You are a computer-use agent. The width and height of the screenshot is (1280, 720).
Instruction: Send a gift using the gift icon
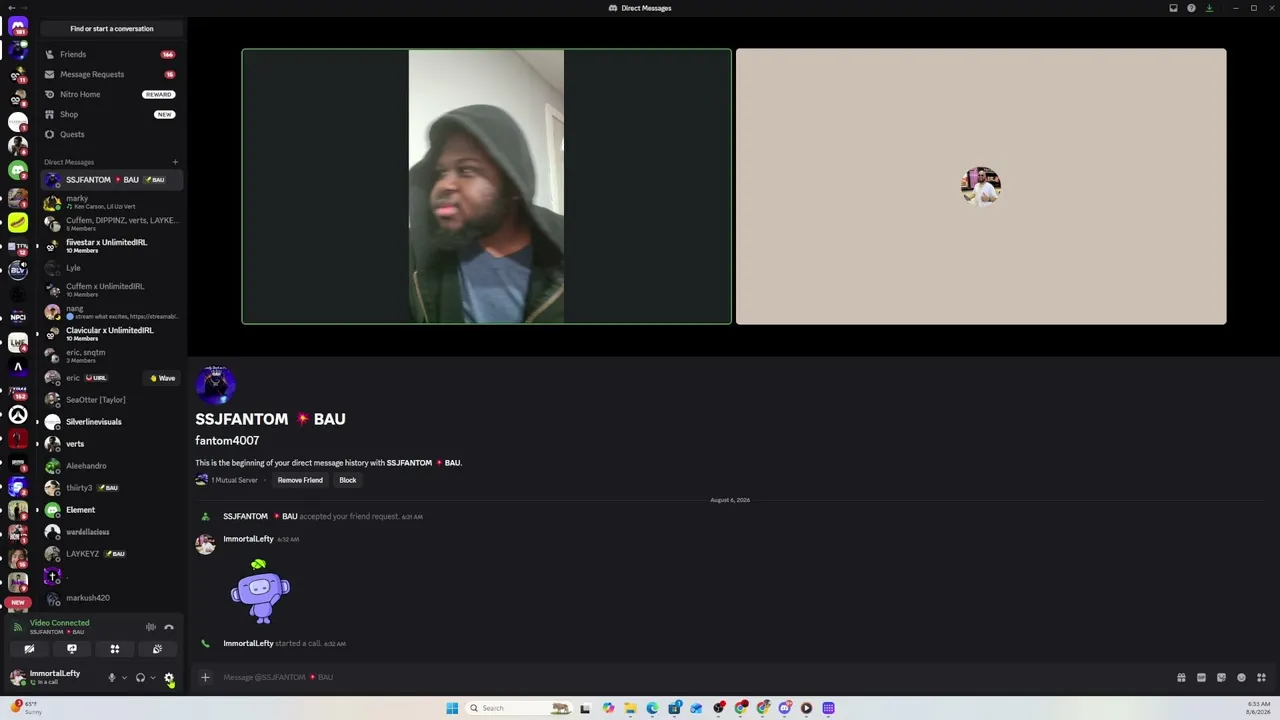tap(1181, 678)
